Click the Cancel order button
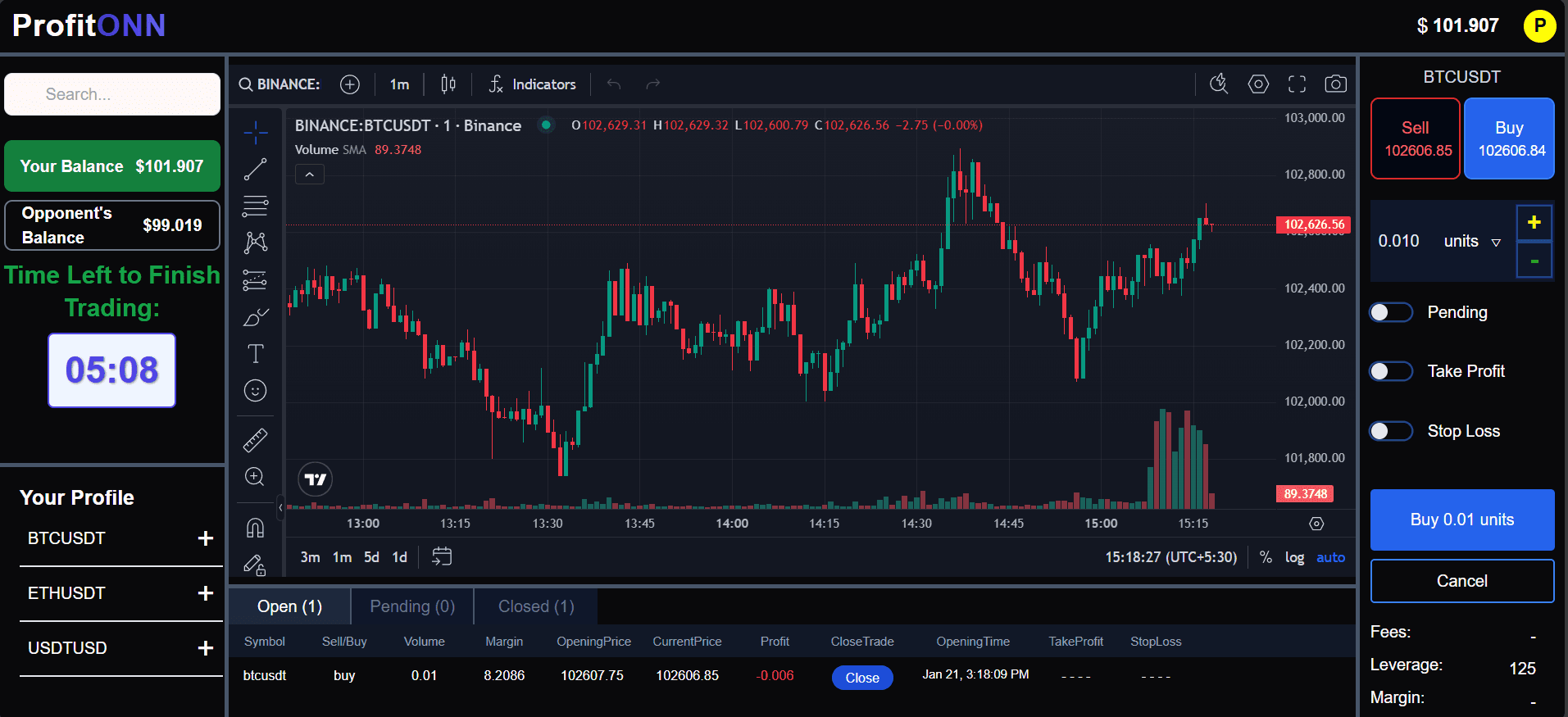Viewport: 1568px width, 717px height. tap(1461, 581)
